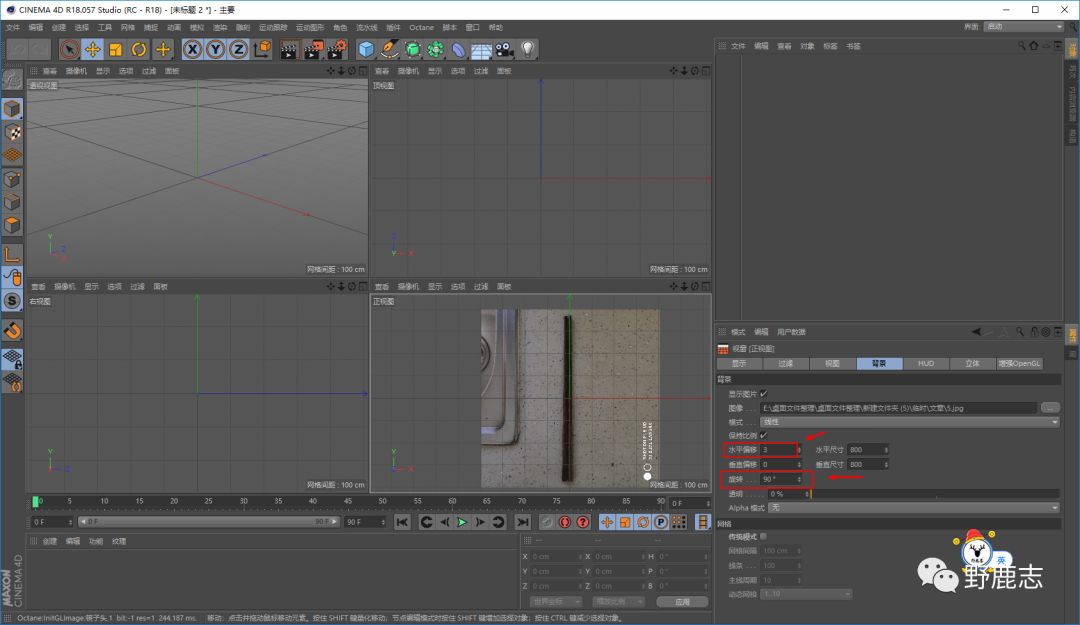Open the 界面 layout dropdown at top right
Screen dimensions: 1080x625
pyautogui.click(x=1021, y=27)
